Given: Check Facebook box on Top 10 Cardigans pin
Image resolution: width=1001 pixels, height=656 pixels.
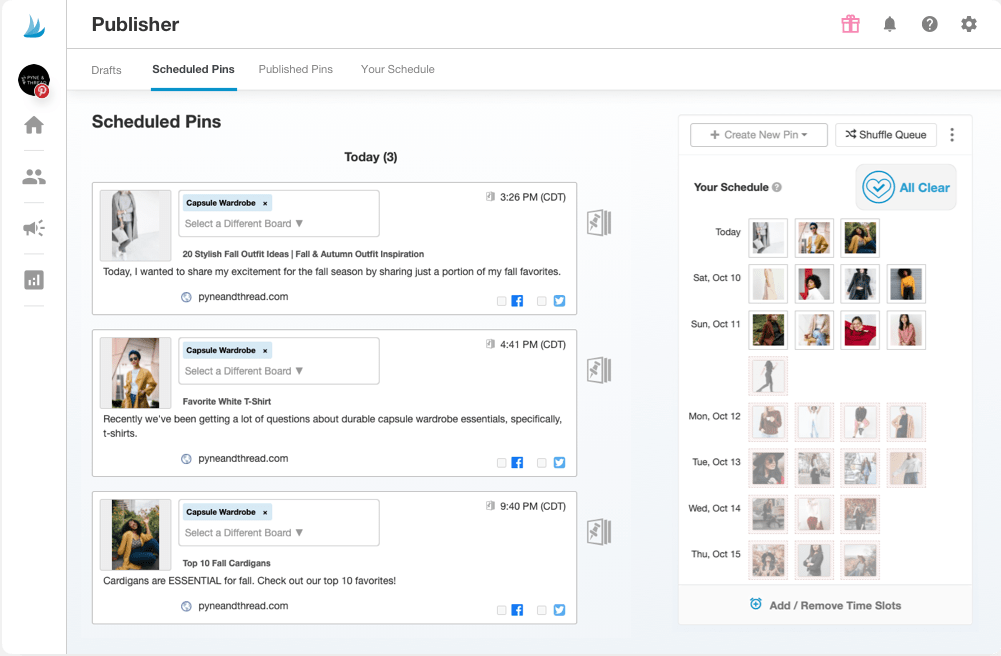Looking at the screenshot, I should tap(502, 610).
